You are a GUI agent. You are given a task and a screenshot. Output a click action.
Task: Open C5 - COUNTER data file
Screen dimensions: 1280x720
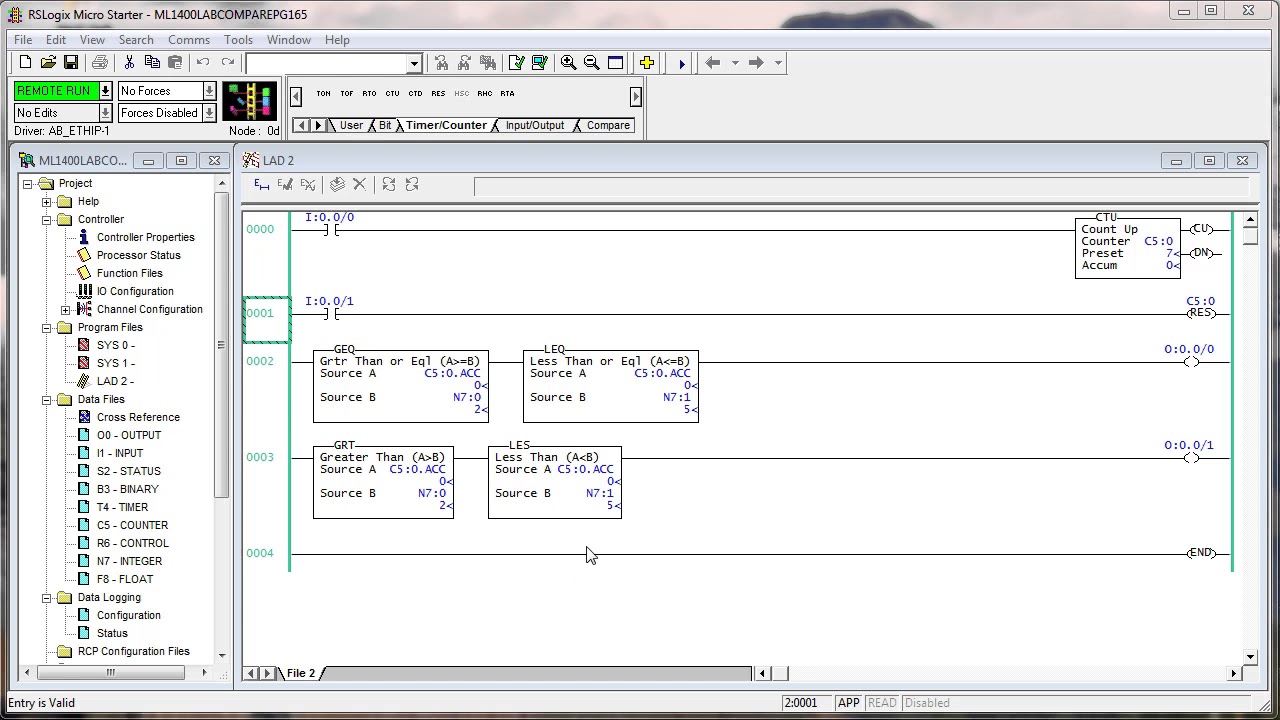[x=132, y=526]
